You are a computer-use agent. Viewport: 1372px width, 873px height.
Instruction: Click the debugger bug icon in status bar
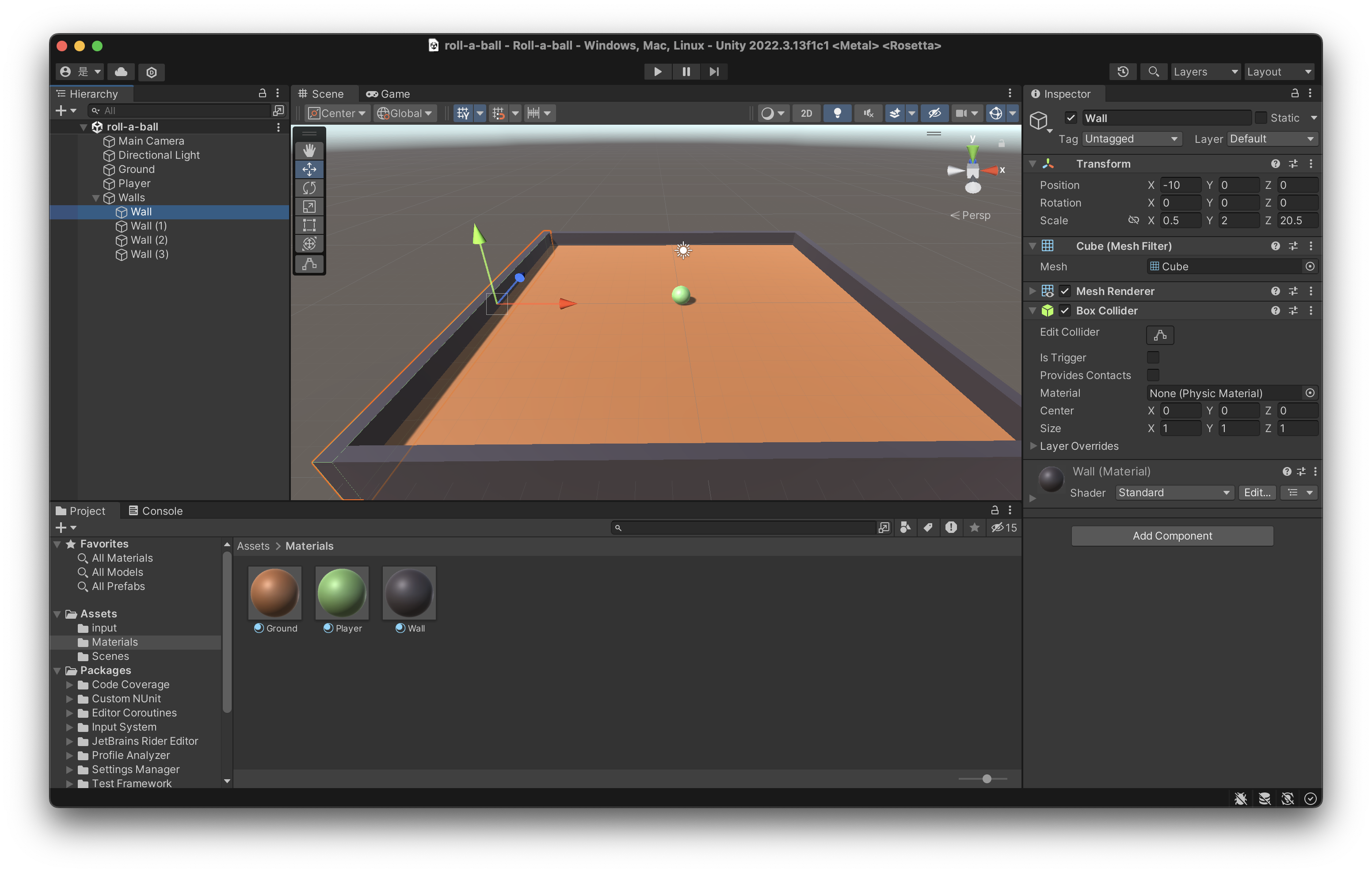[x=1240, y=799]
